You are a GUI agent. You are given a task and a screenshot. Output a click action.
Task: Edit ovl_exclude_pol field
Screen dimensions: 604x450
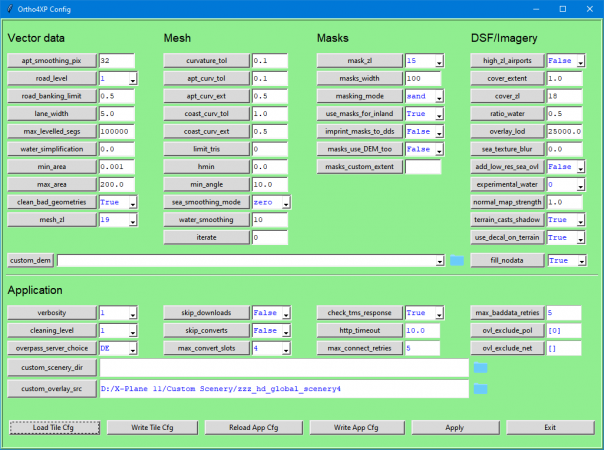tap(564, 331)
